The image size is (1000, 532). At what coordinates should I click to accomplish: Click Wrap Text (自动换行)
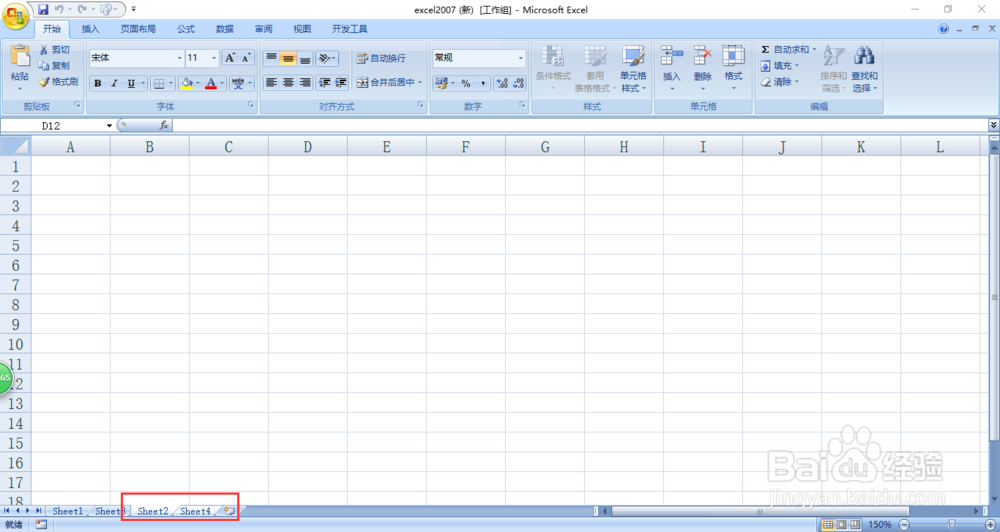tap(381, 58)
